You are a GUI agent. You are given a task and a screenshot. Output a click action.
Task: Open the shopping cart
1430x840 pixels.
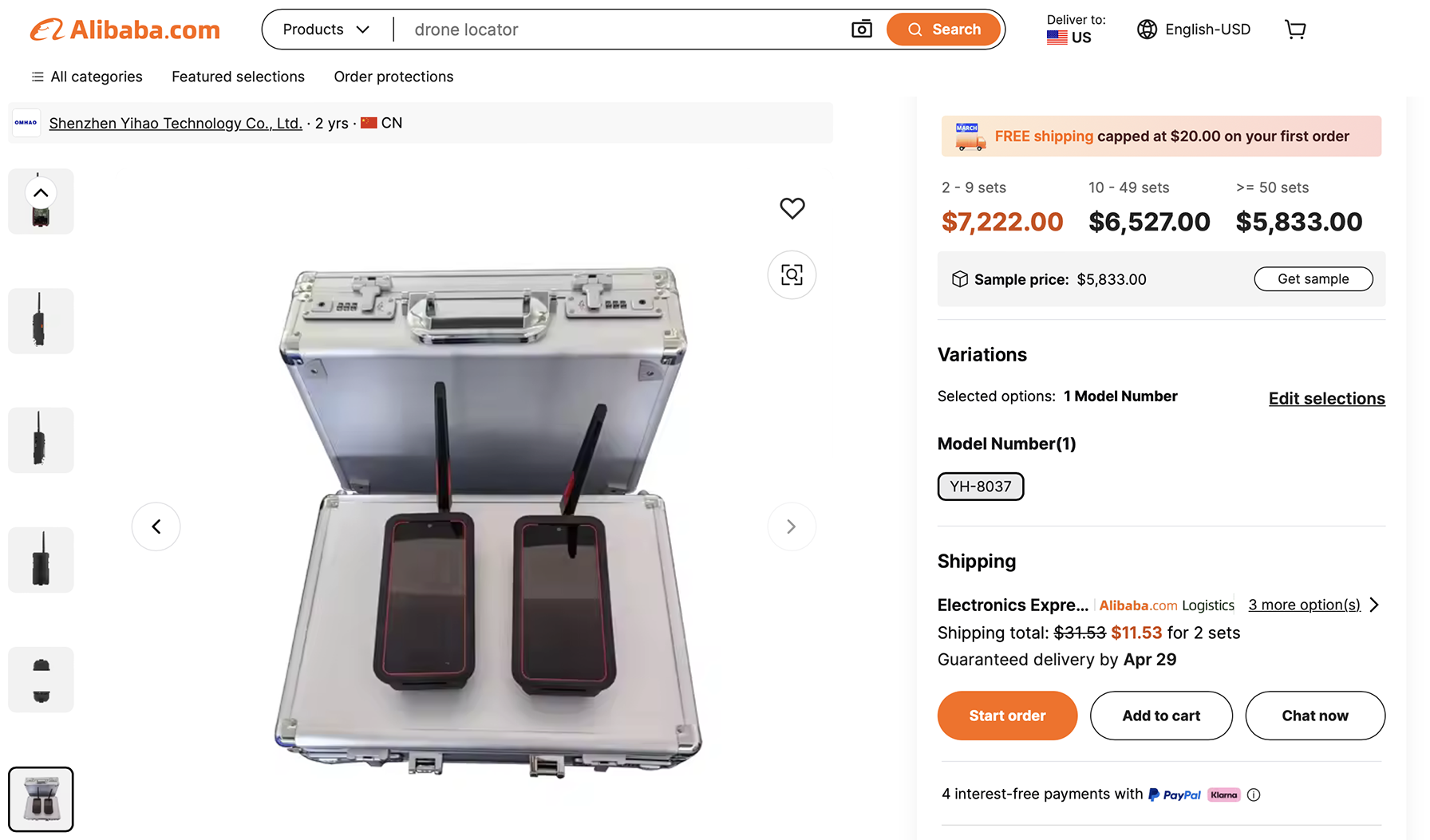click(x=1295, y=30)
